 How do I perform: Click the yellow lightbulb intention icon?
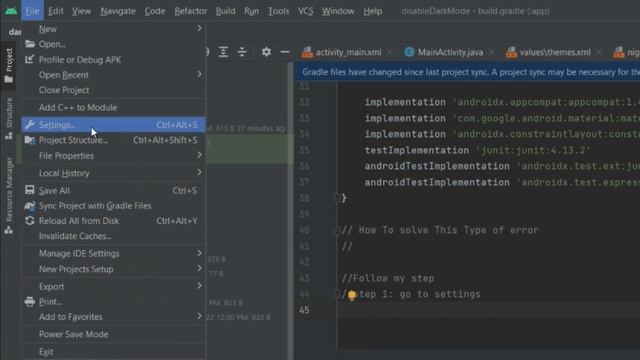click(x=352, y=295)
